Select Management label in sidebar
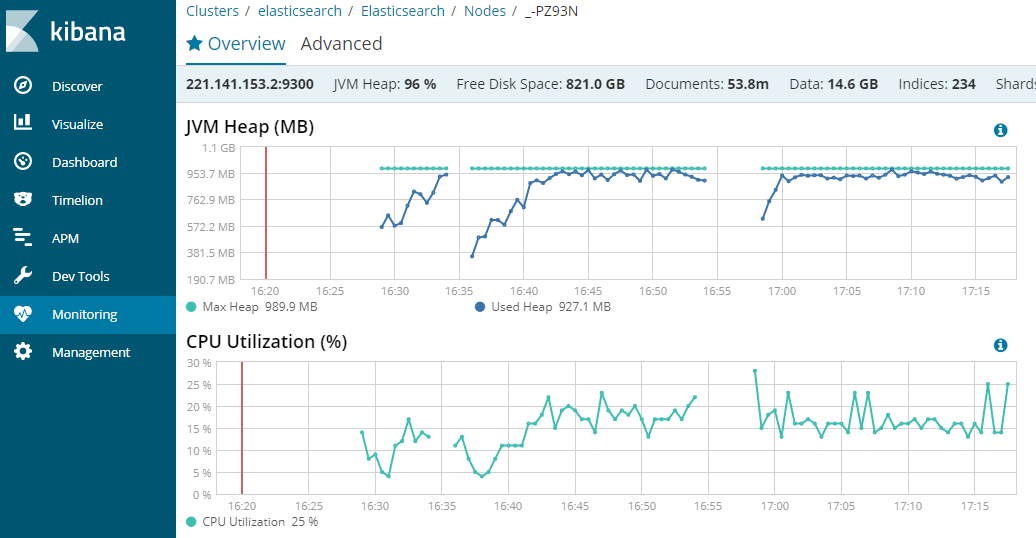1036x538 pixels. coord(91,352)
